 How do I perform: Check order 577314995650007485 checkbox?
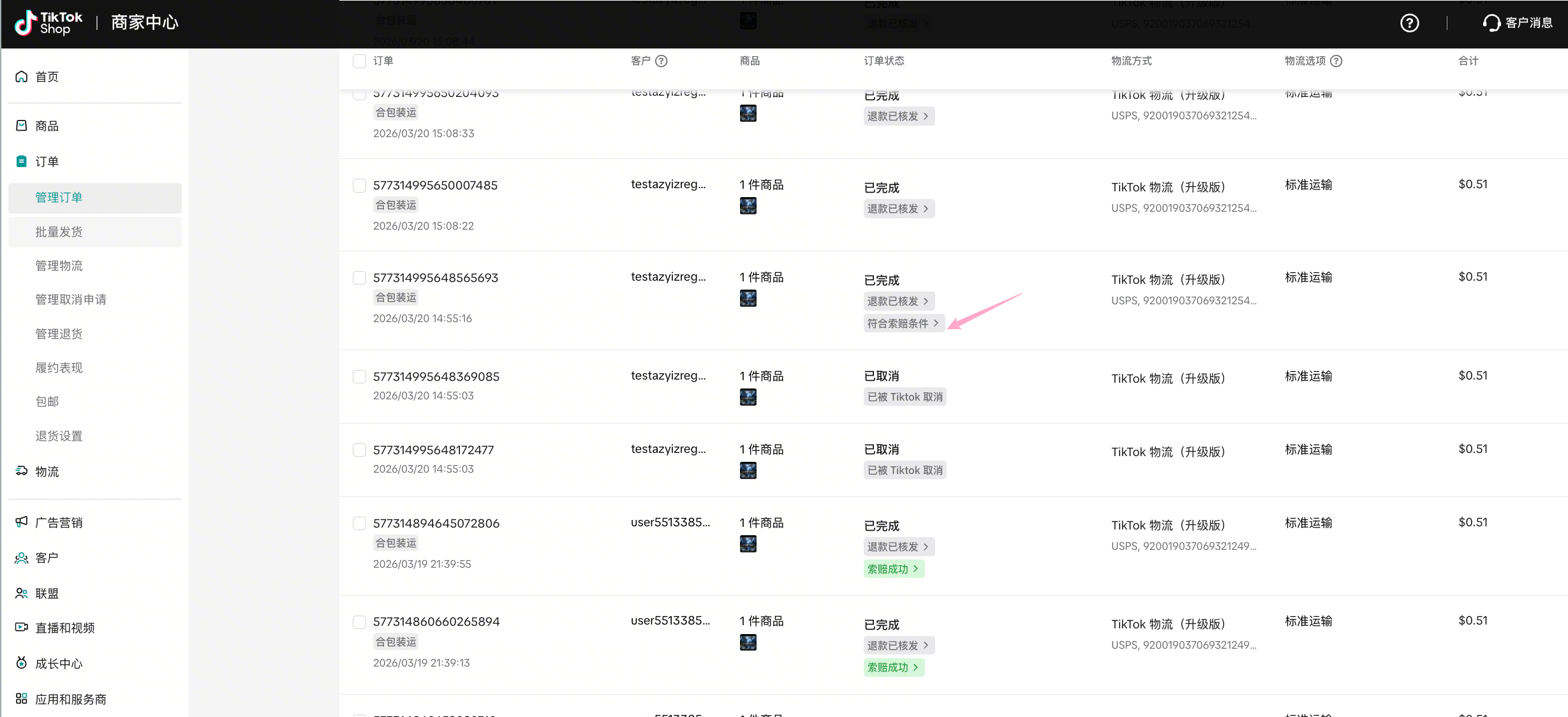(359, 185)
